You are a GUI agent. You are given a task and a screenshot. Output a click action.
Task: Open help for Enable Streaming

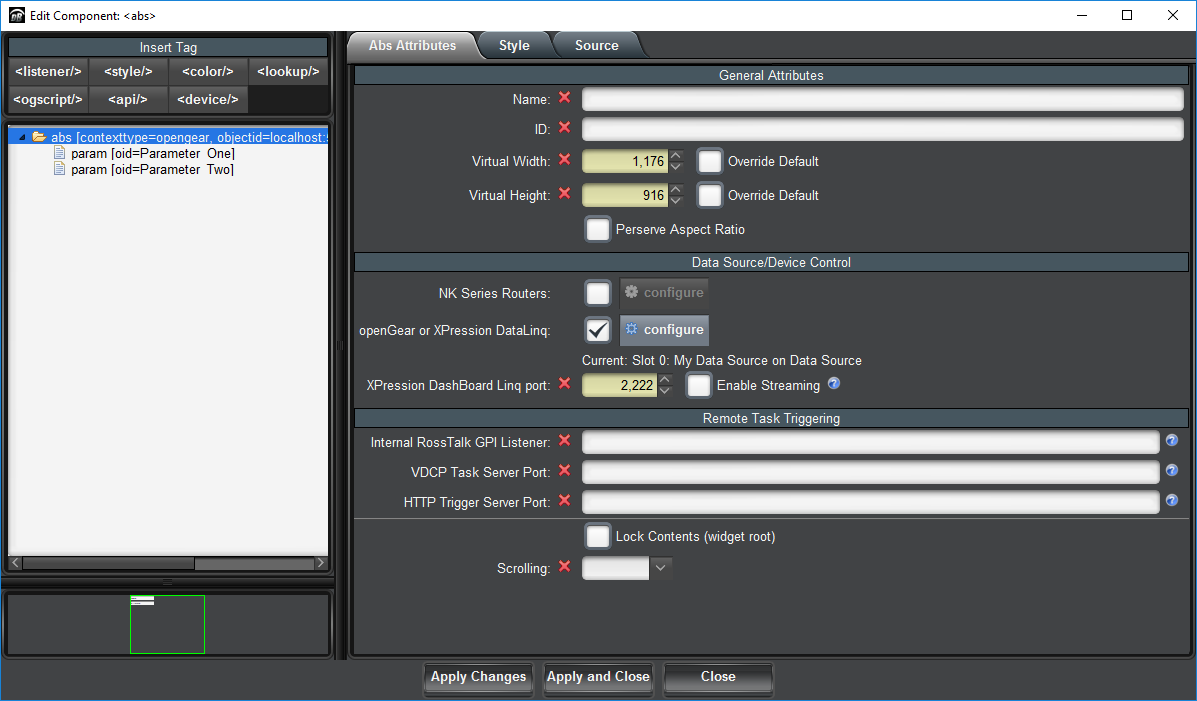pyautogui.click(x=834, y=383)
